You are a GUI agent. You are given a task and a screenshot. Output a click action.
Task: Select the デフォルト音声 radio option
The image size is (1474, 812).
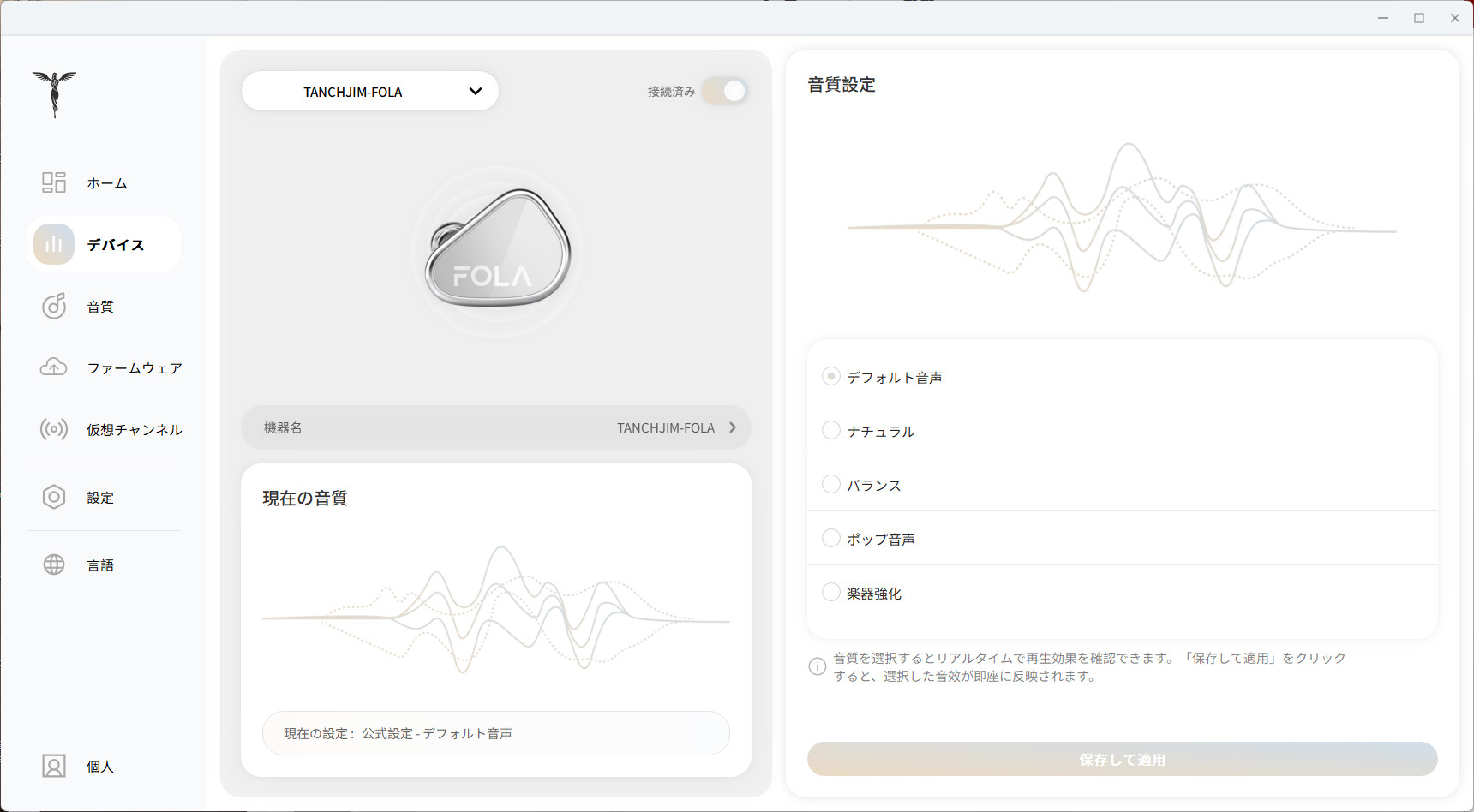(830, 376)
